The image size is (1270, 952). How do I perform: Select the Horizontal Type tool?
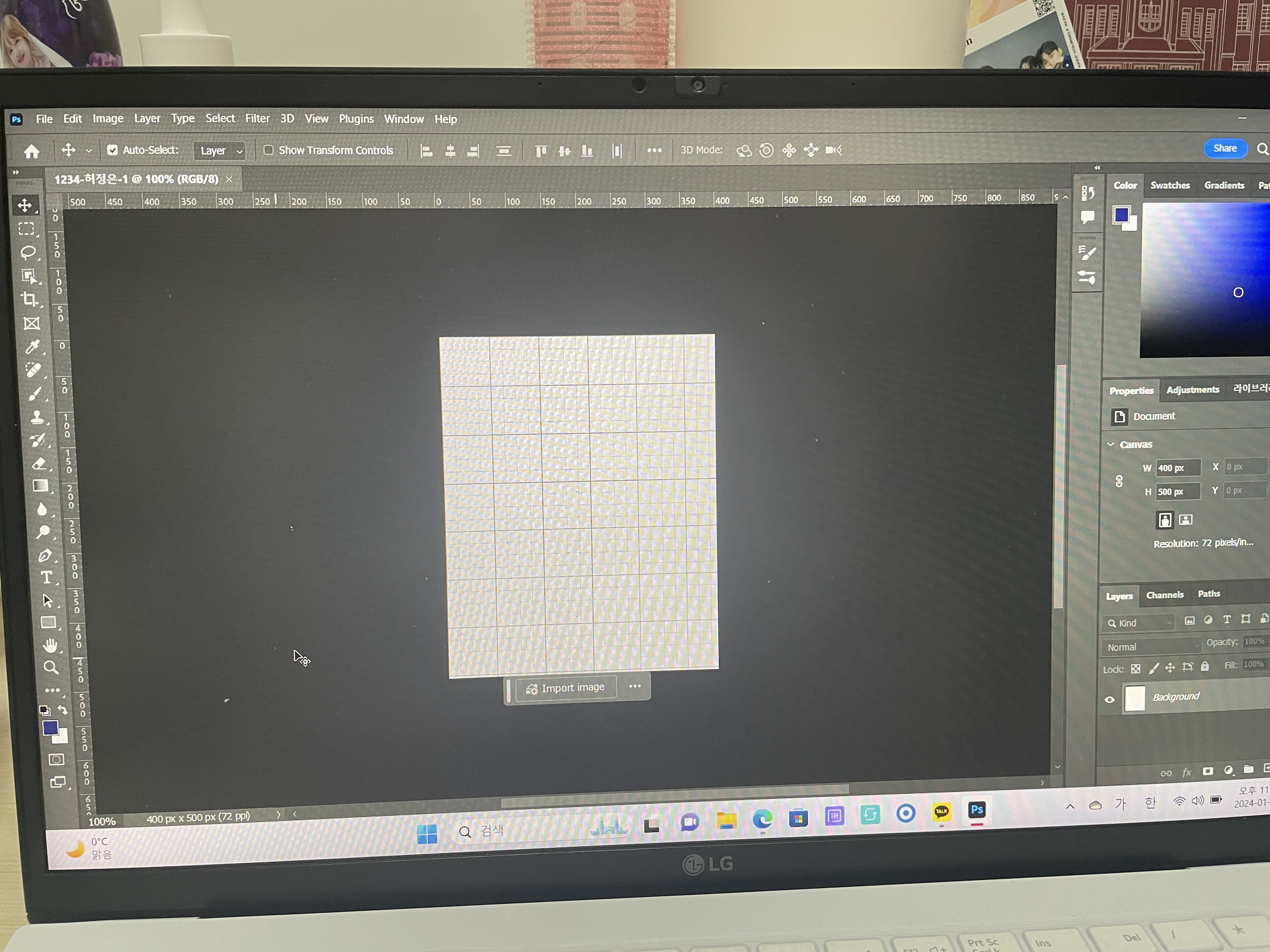pyautogui.click(x=47, y=578)
